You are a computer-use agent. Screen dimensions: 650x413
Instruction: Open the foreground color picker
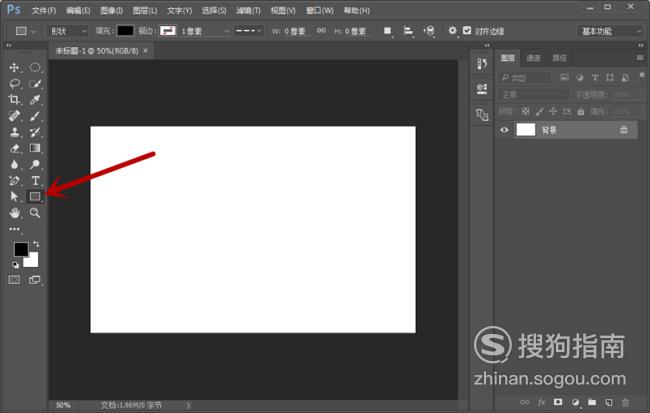(21, 249)
